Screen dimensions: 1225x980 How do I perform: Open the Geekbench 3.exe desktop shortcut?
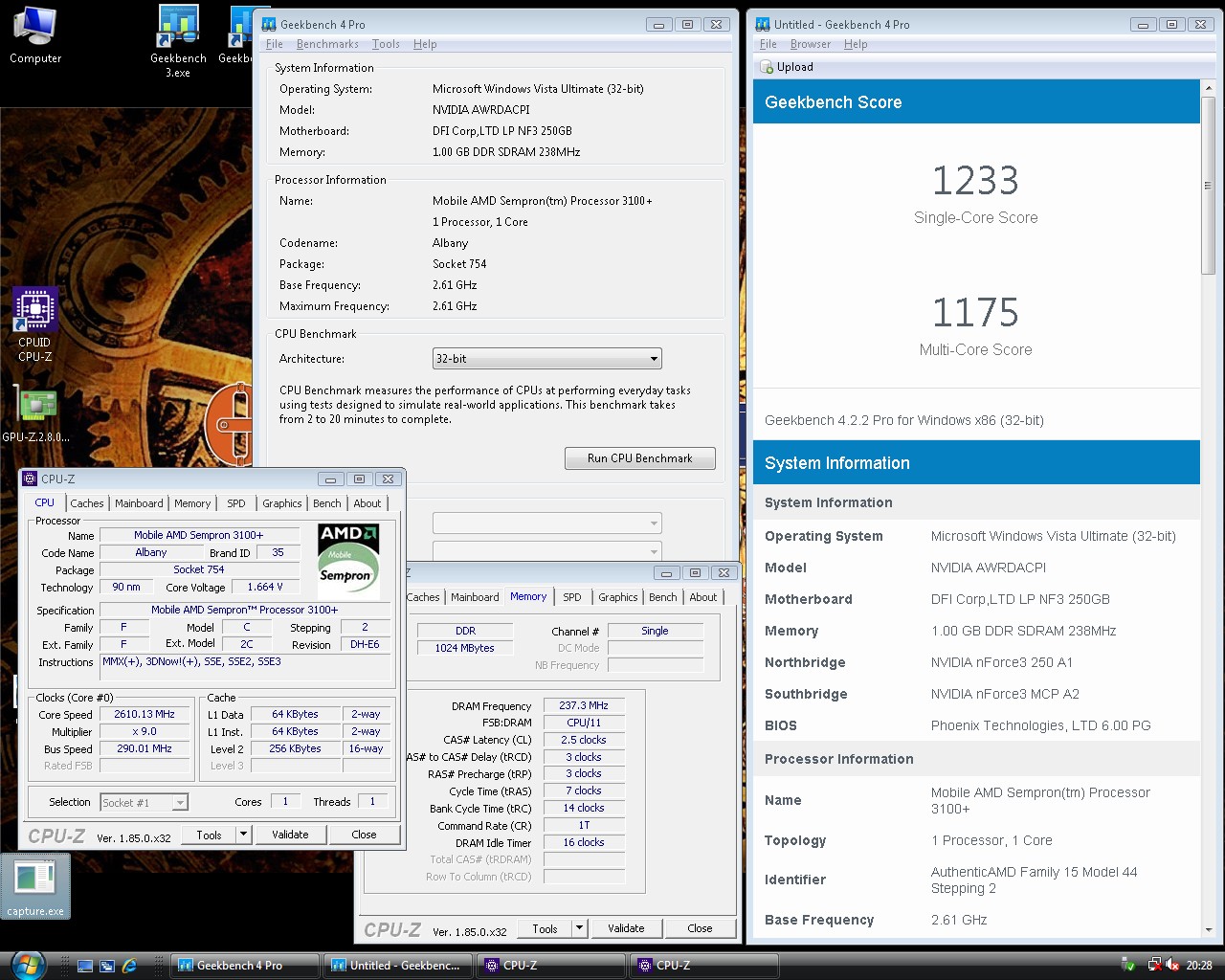coord(178,41)
